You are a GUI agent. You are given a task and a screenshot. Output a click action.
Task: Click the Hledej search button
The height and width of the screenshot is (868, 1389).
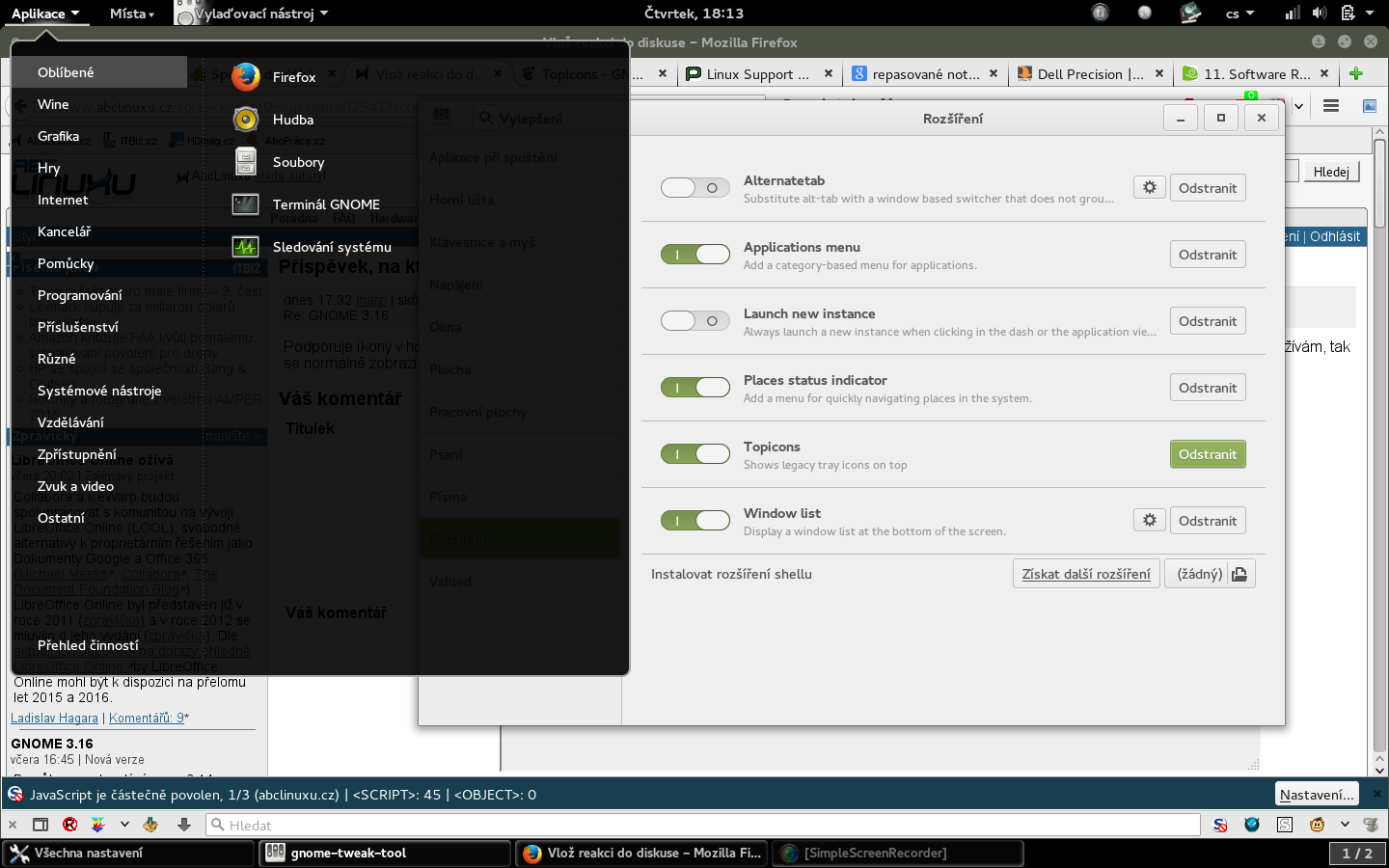tap(1331, 172)
